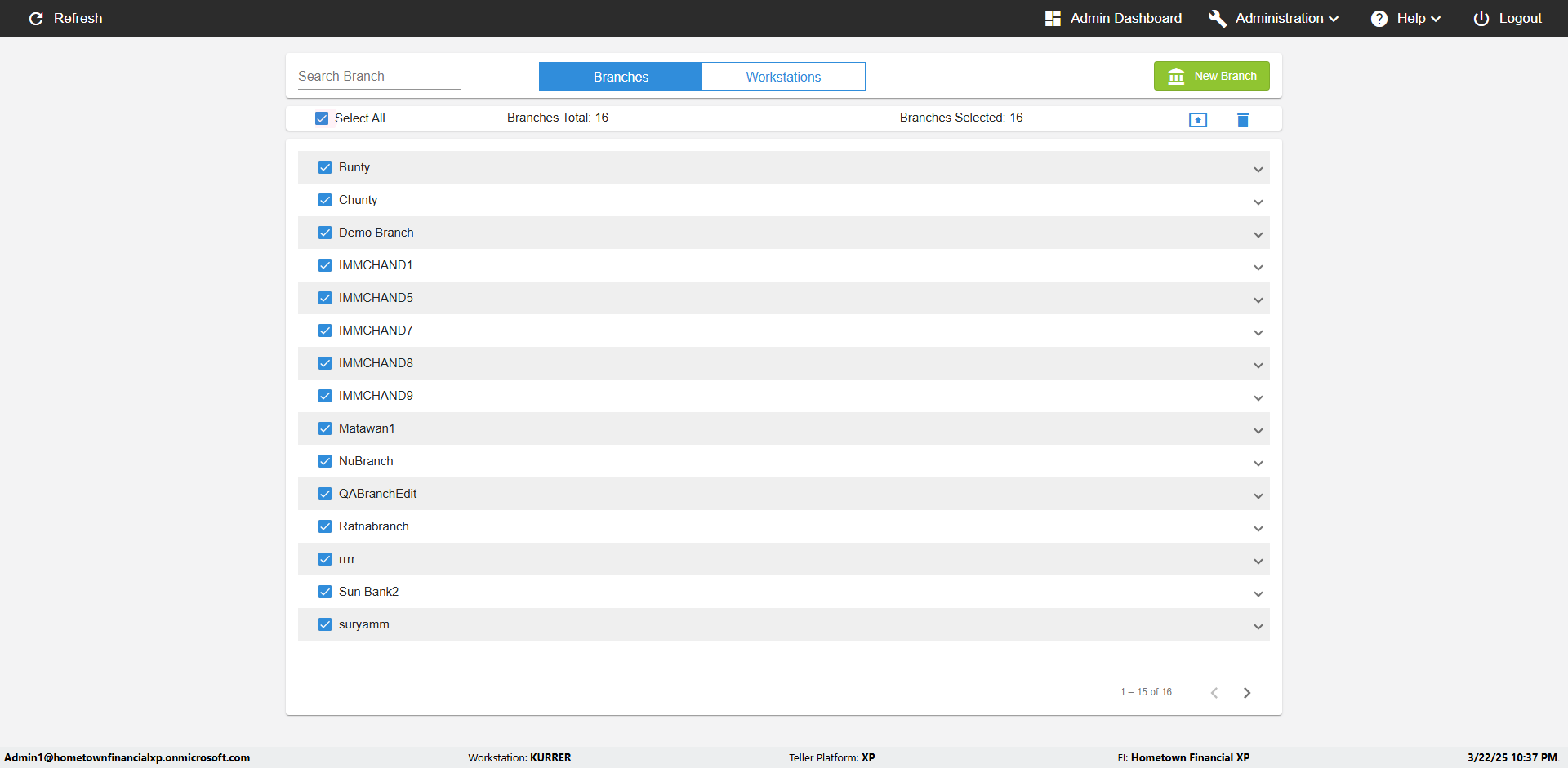Uncheck the rrrr branch checkbox
This screenshot has width=1568, height=768.
(325, 559)
